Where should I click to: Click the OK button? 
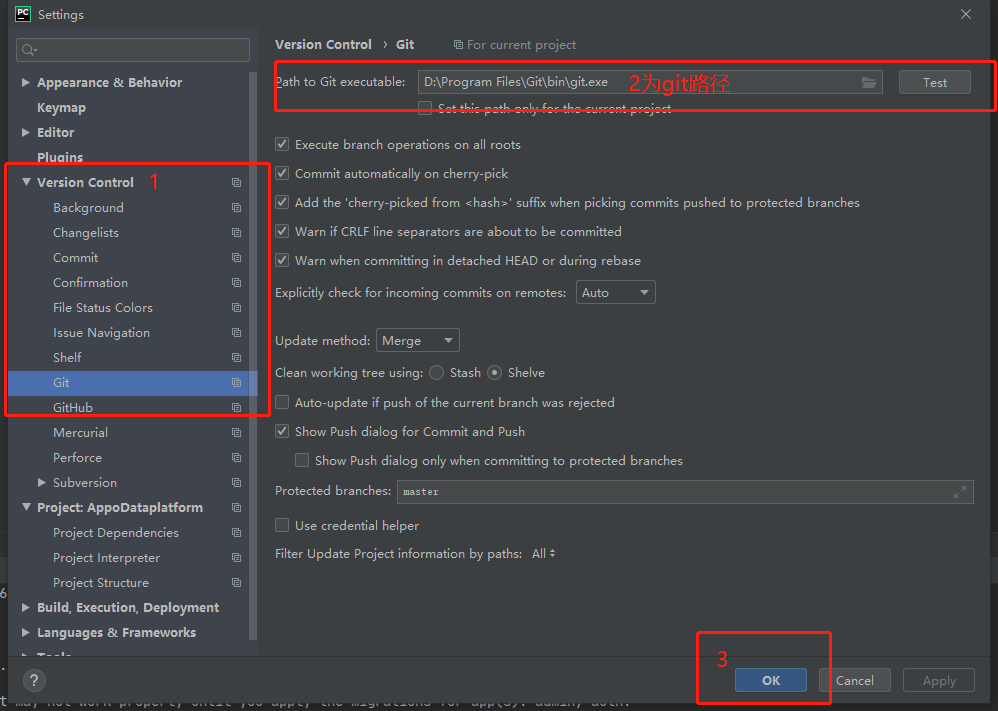771,680
